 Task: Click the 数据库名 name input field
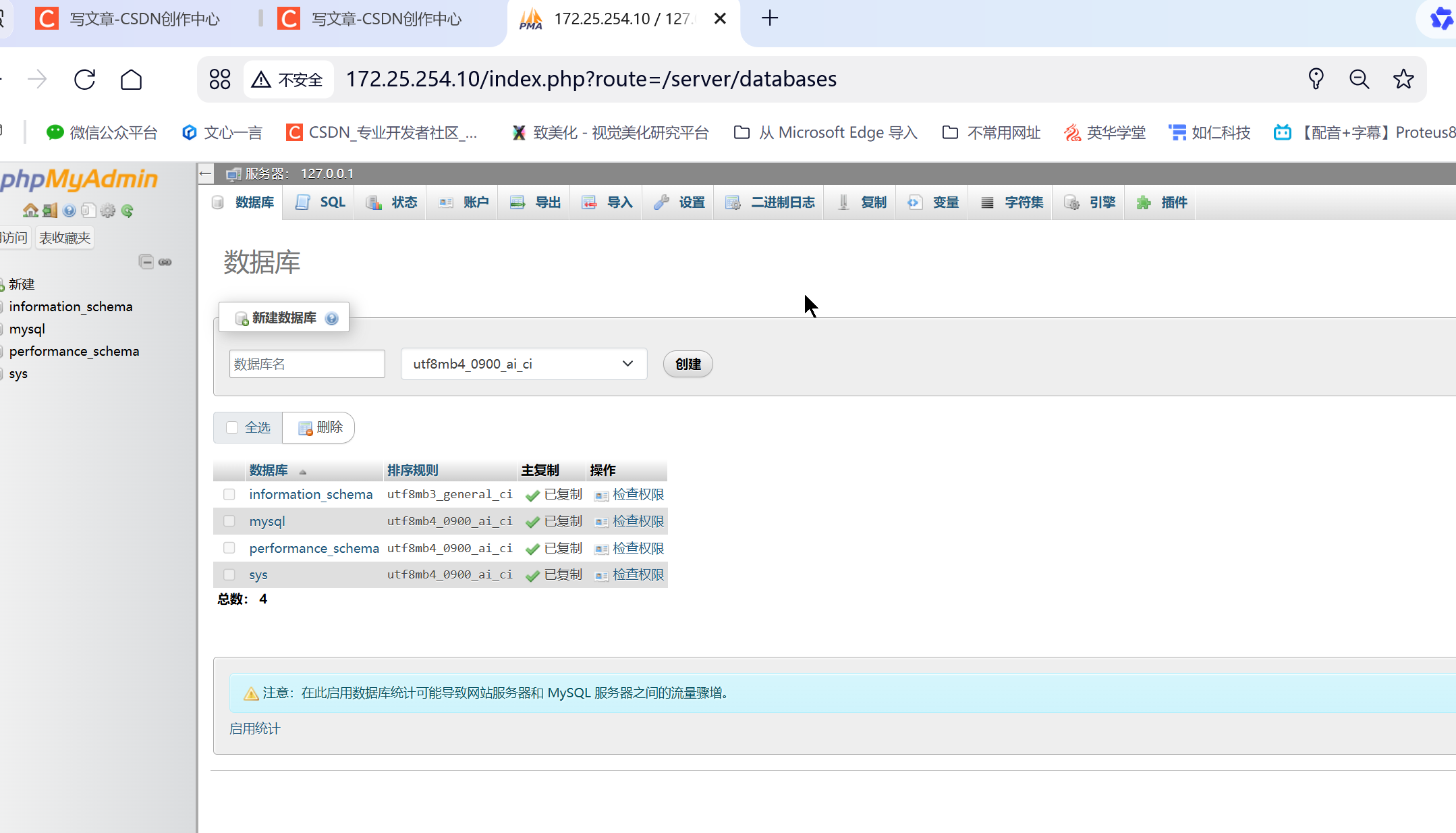pos(307,364)
